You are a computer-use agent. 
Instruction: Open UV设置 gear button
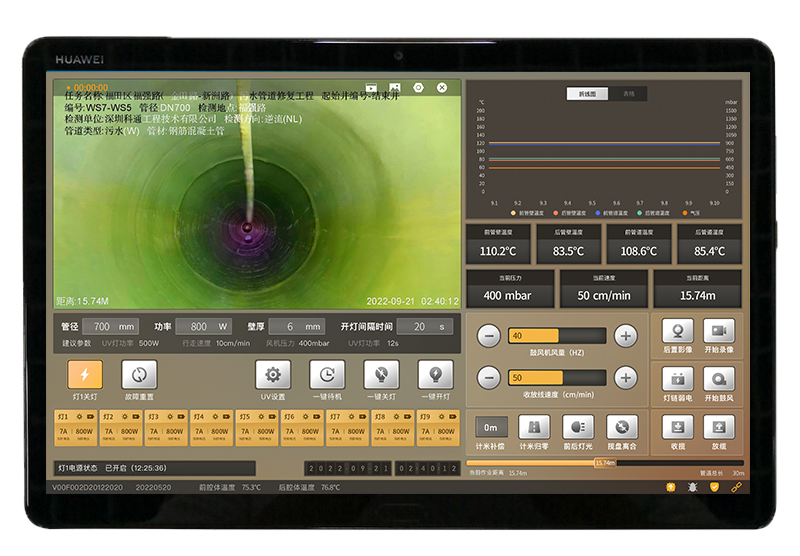[x=273, y=374]
